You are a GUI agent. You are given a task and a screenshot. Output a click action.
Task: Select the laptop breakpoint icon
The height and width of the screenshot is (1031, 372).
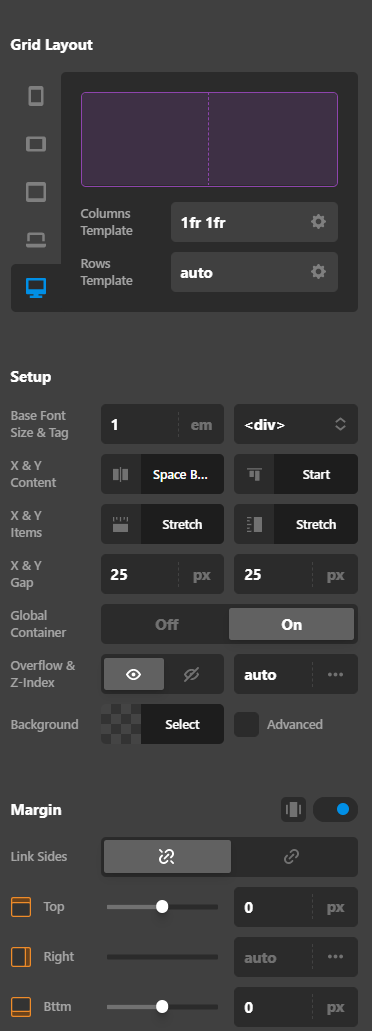pyautogui.click(x=36, y=240)
